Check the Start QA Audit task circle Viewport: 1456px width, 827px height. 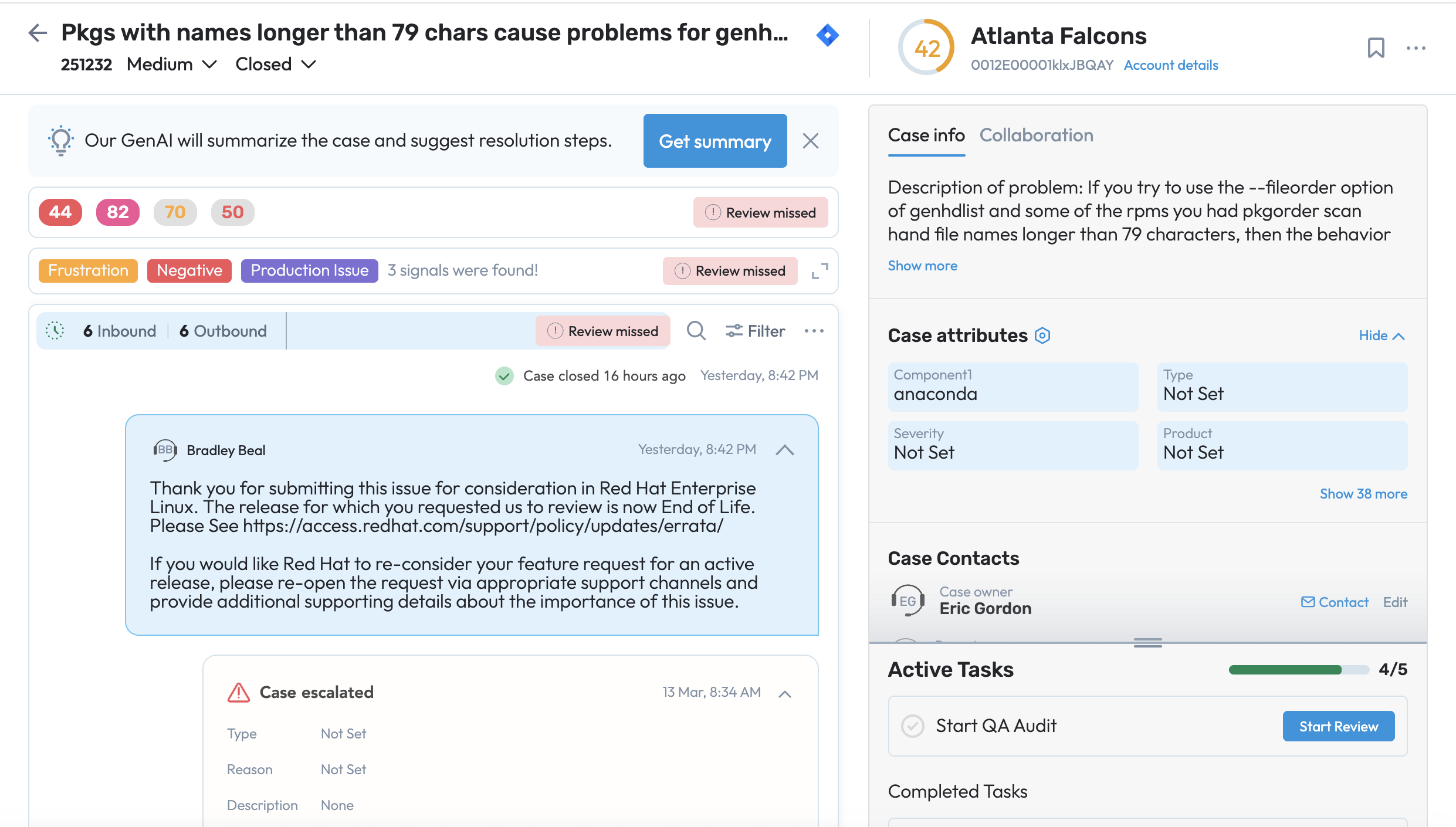click(913, 726)
